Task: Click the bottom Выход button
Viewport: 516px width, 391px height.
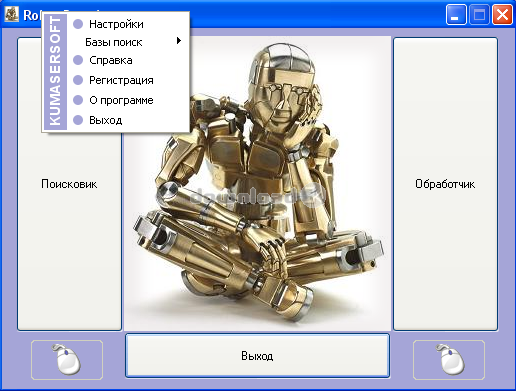Action: [x=257, y=356]
